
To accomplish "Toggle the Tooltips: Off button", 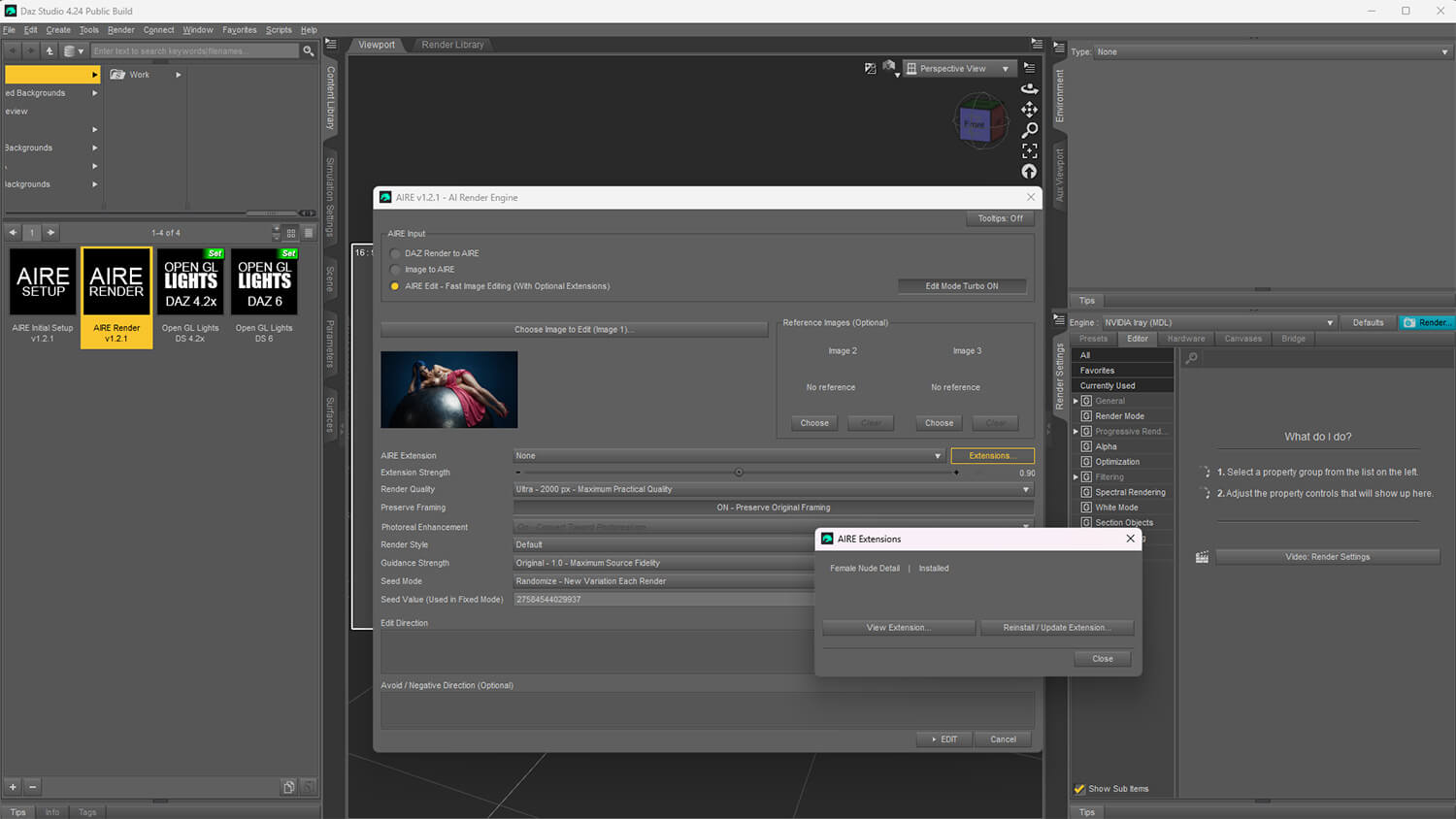I will [x=1000, y=218].
